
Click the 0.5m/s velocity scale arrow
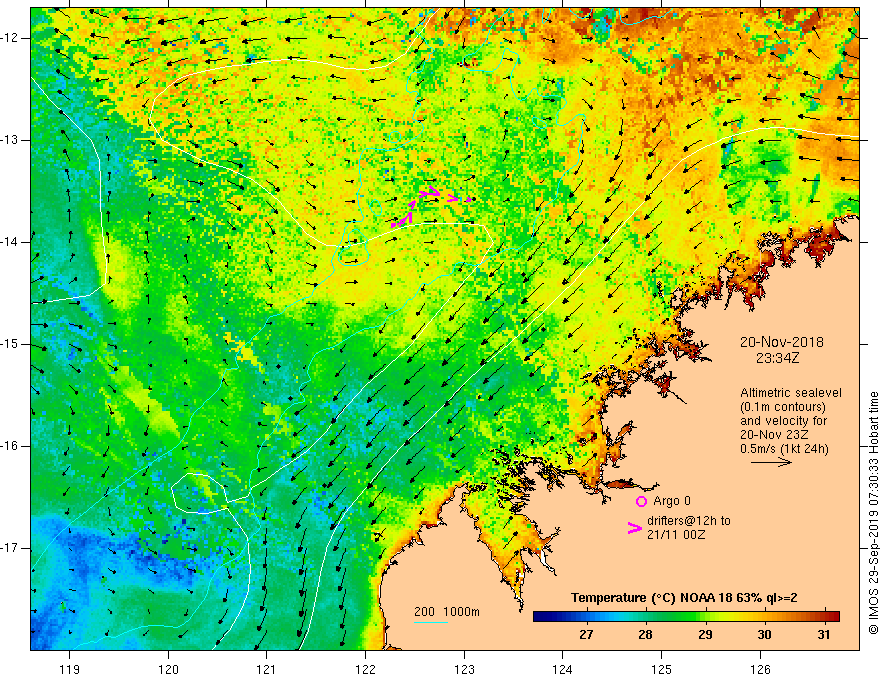(771, 462)
